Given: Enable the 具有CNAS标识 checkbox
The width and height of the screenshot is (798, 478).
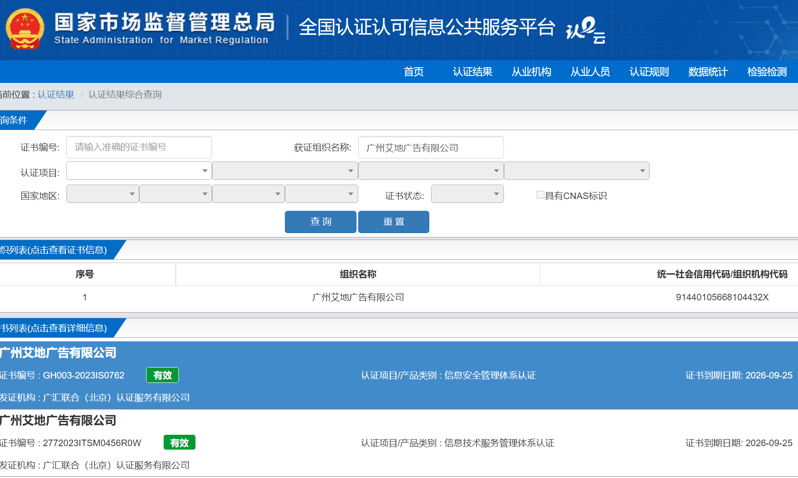Looking at the screenshot, I should [540, 195].
